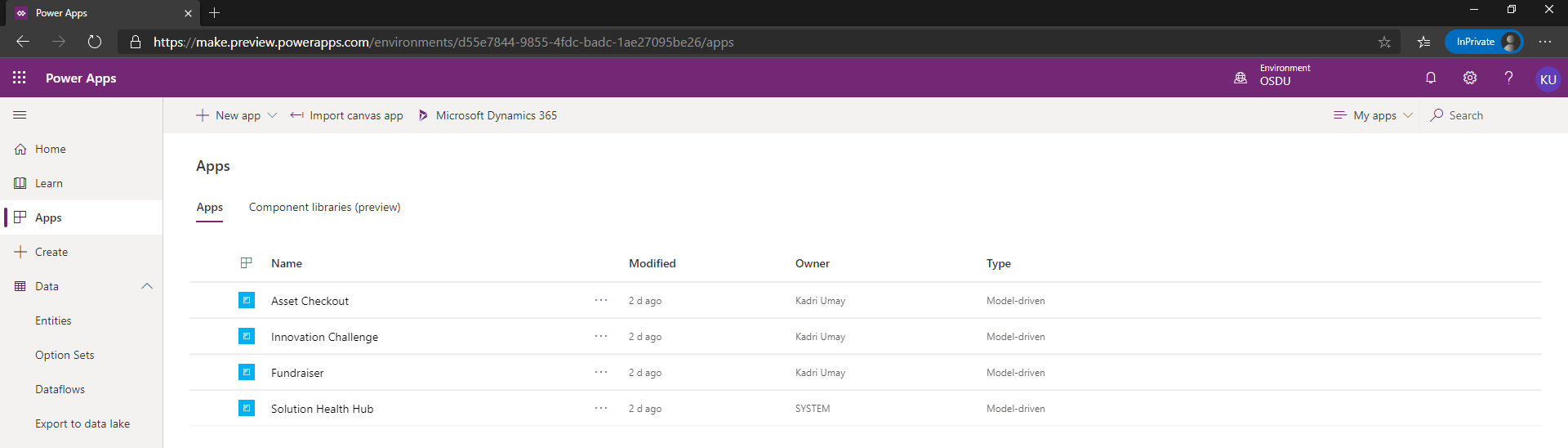Collapse the Data section chevron
The height and width of the screenshot is (448, 1568).
coord(147,286)
